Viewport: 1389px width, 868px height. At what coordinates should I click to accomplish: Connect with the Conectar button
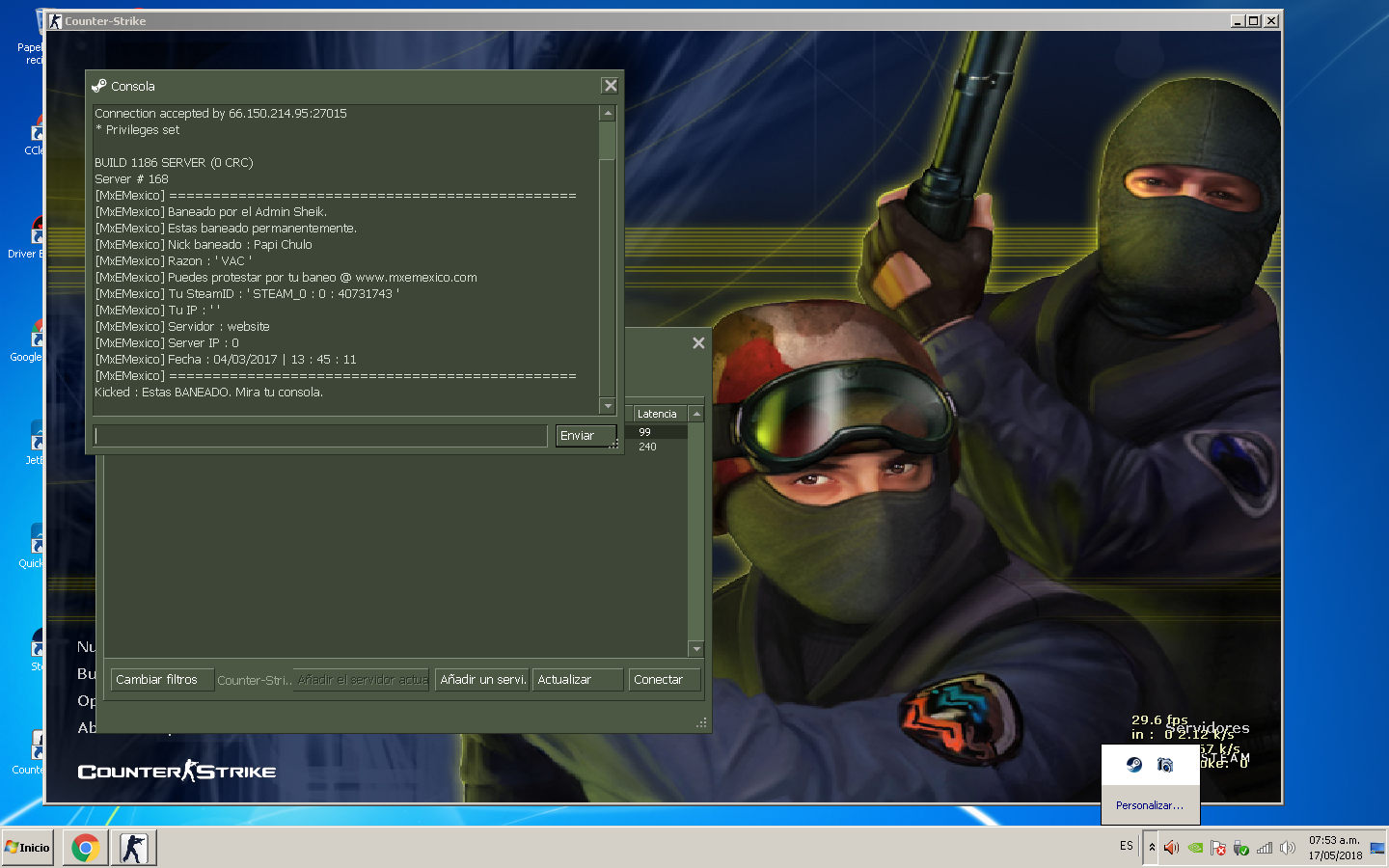coord(665,680)
